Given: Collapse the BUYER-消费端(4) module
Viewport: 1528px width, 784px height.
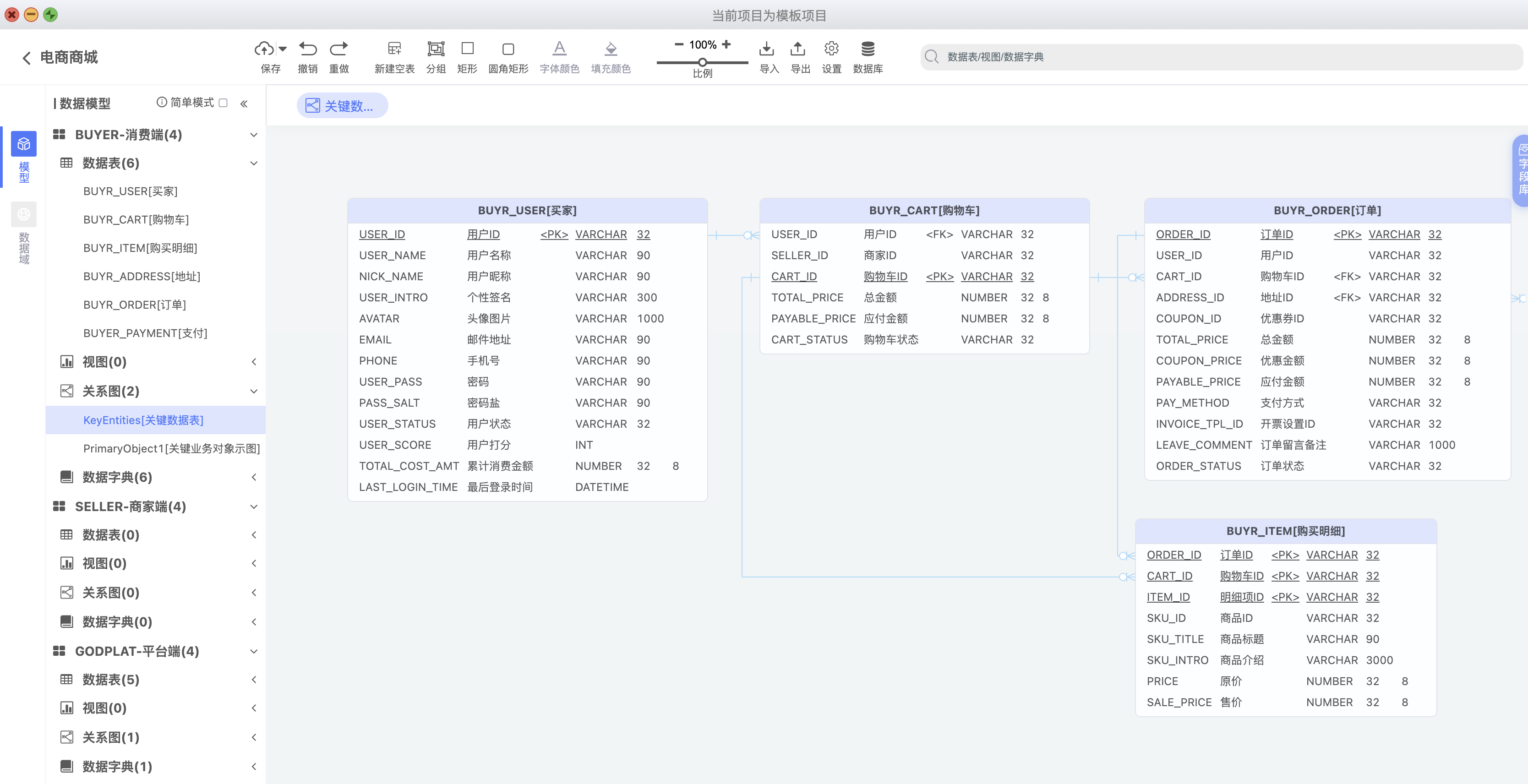Looking at the screenshot, I should point(253,135).
